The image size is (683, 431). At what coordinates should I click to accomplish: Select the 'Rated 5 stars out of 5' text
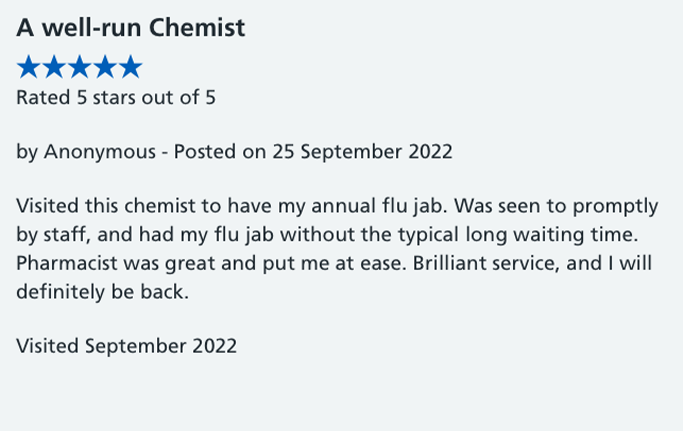(x=116, y=97)
